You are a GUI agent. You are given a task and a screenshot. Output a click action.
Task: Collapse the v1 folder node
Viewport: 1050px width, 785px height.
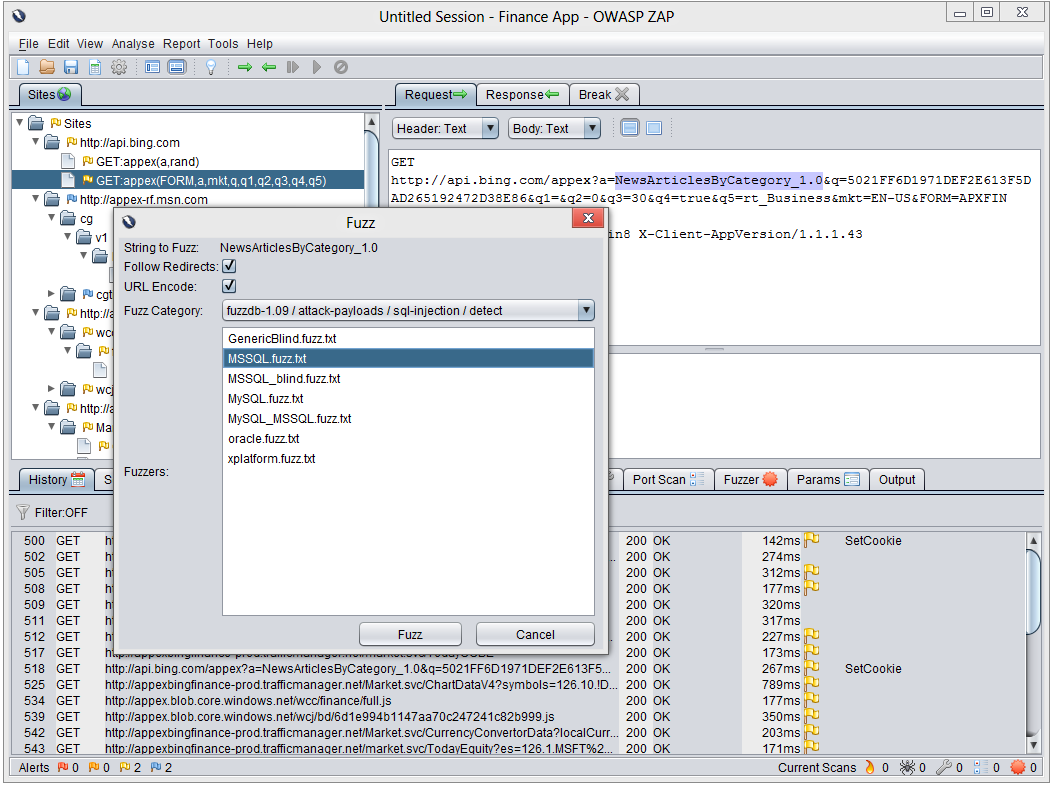[68, 236]
